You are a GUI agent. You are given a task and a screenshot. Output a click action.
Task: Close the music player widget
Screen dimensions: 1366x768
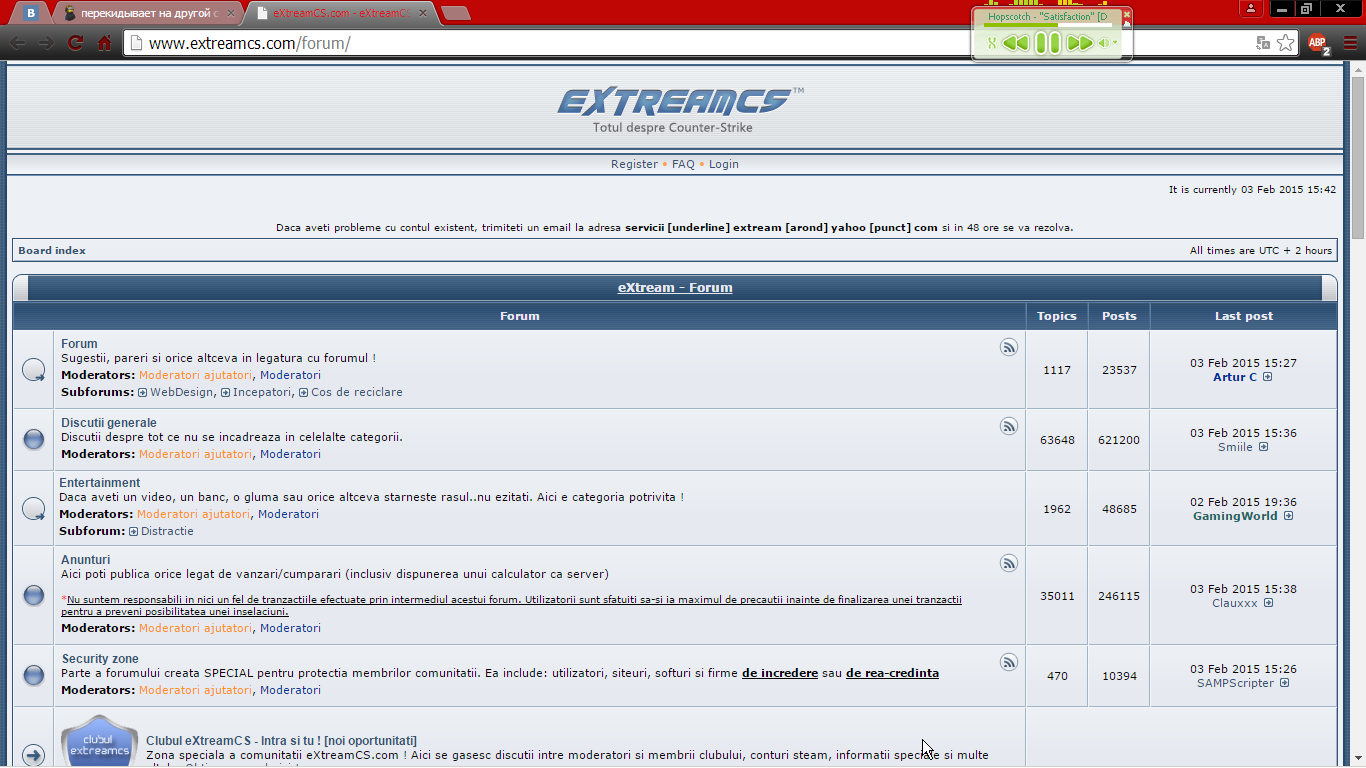tap(1126, 15)
